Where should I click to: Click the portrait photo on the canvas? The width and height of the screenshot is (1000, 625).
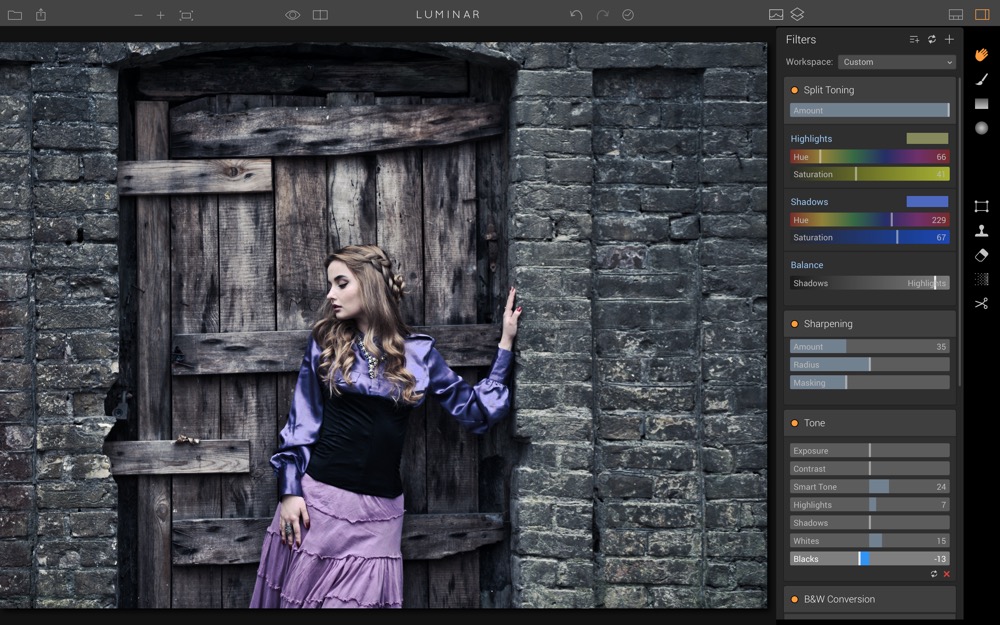383,325
